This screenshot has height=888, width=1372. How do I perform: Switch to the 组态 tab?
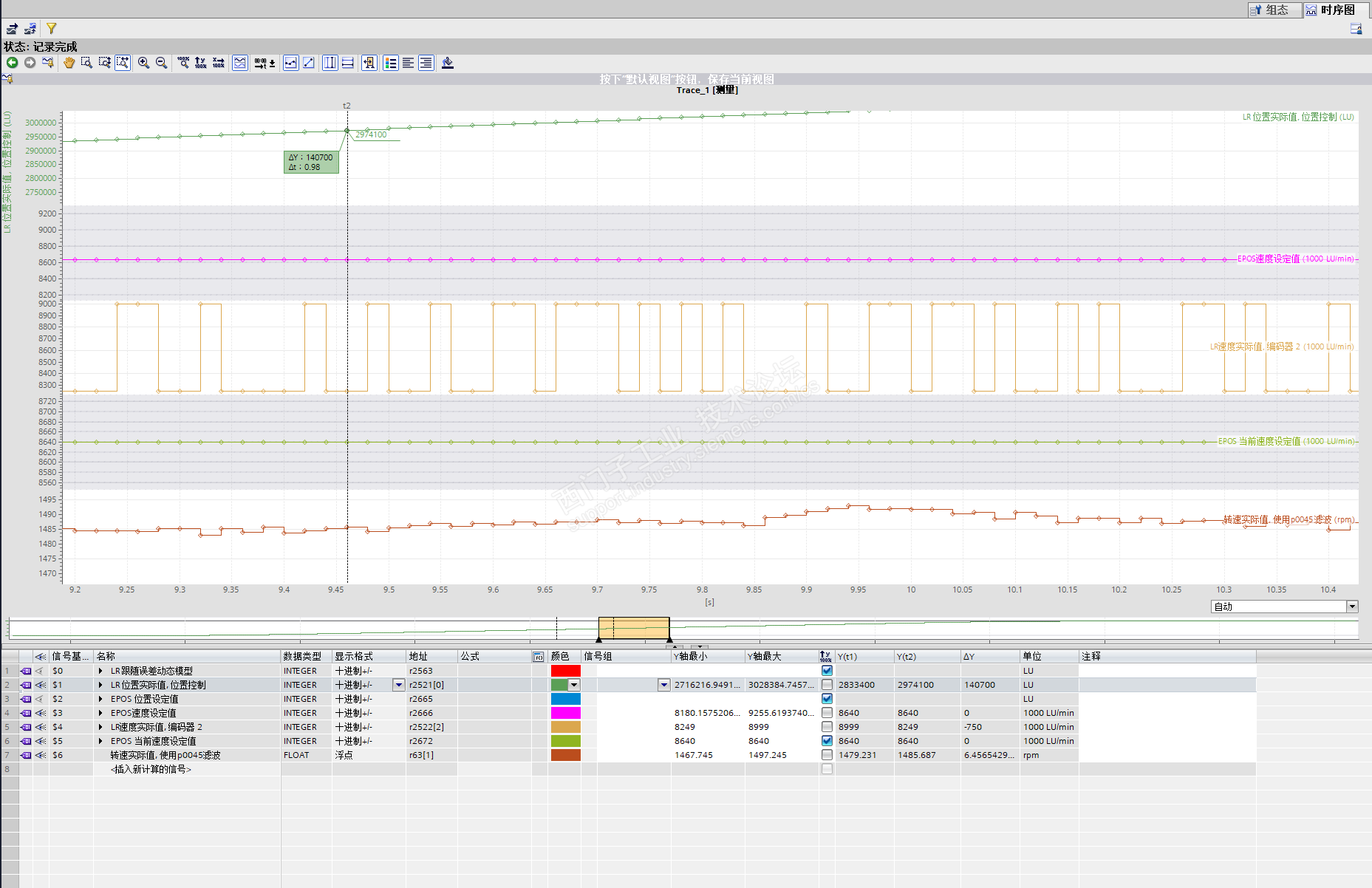pos(1274,10)
